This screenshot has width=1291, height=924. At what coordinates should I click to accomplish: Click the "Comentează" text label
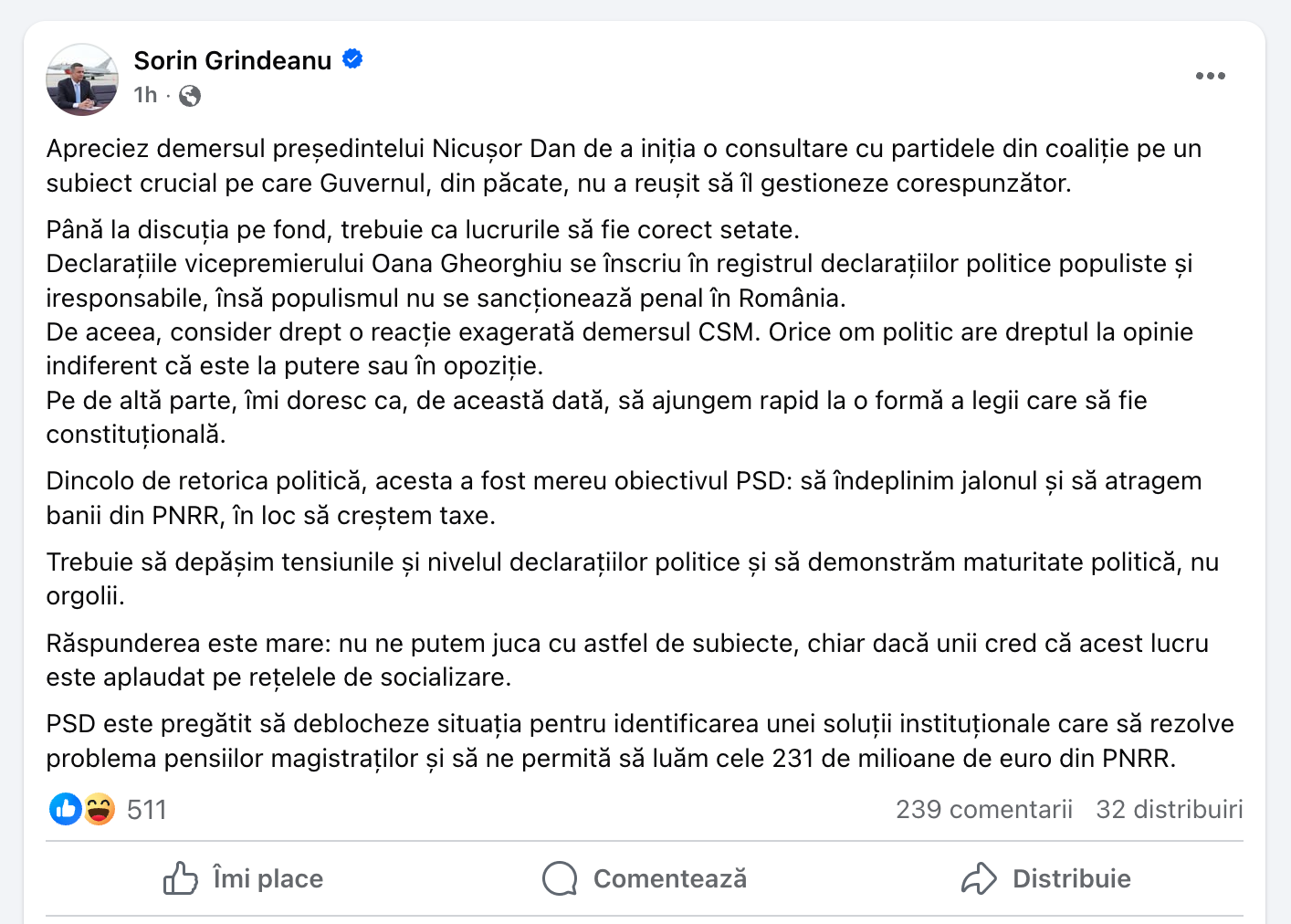pyautogui.click(x=670, y=878)
